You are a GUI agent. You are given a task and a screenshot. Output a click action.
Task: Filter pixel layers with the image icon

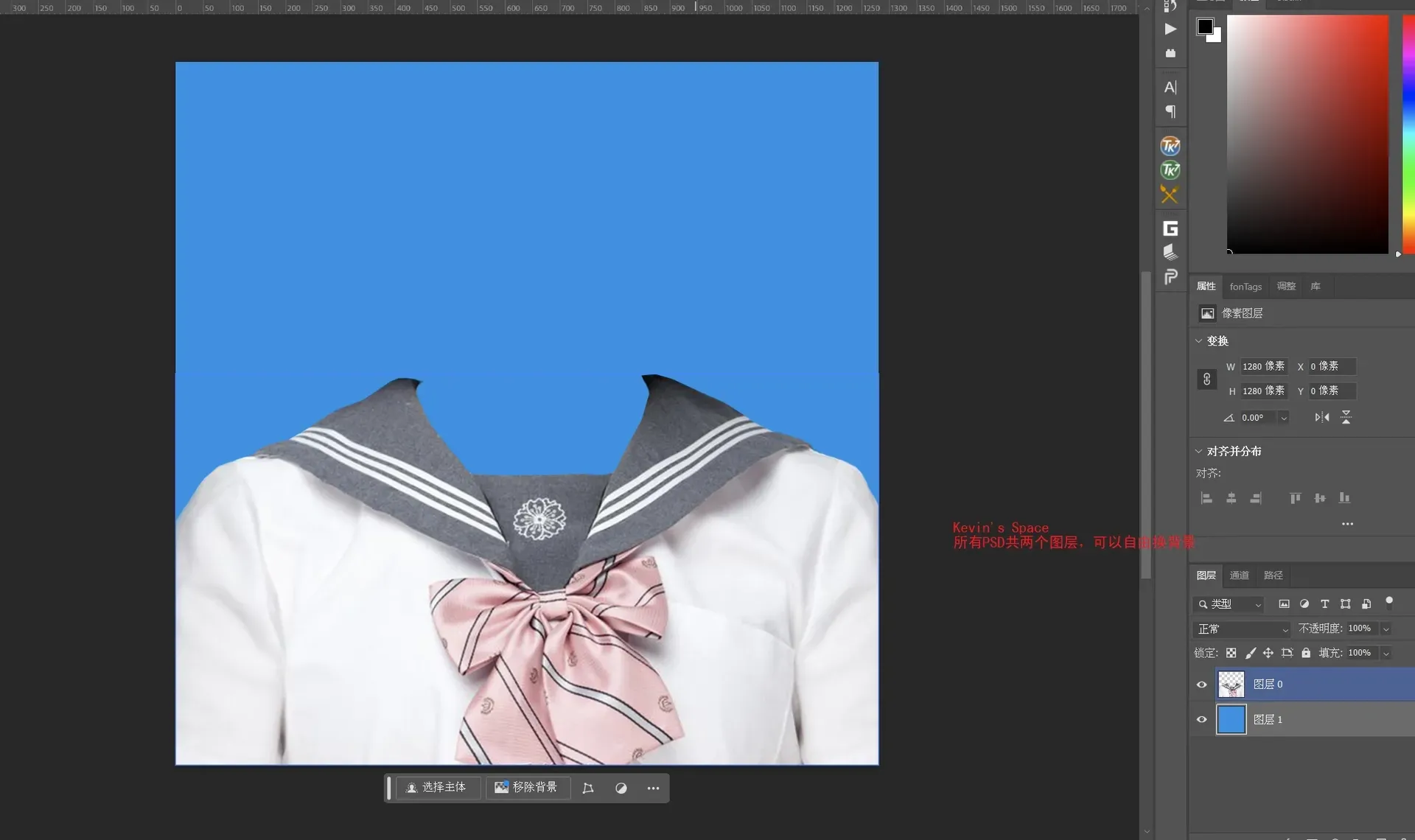click(1285, 604)
